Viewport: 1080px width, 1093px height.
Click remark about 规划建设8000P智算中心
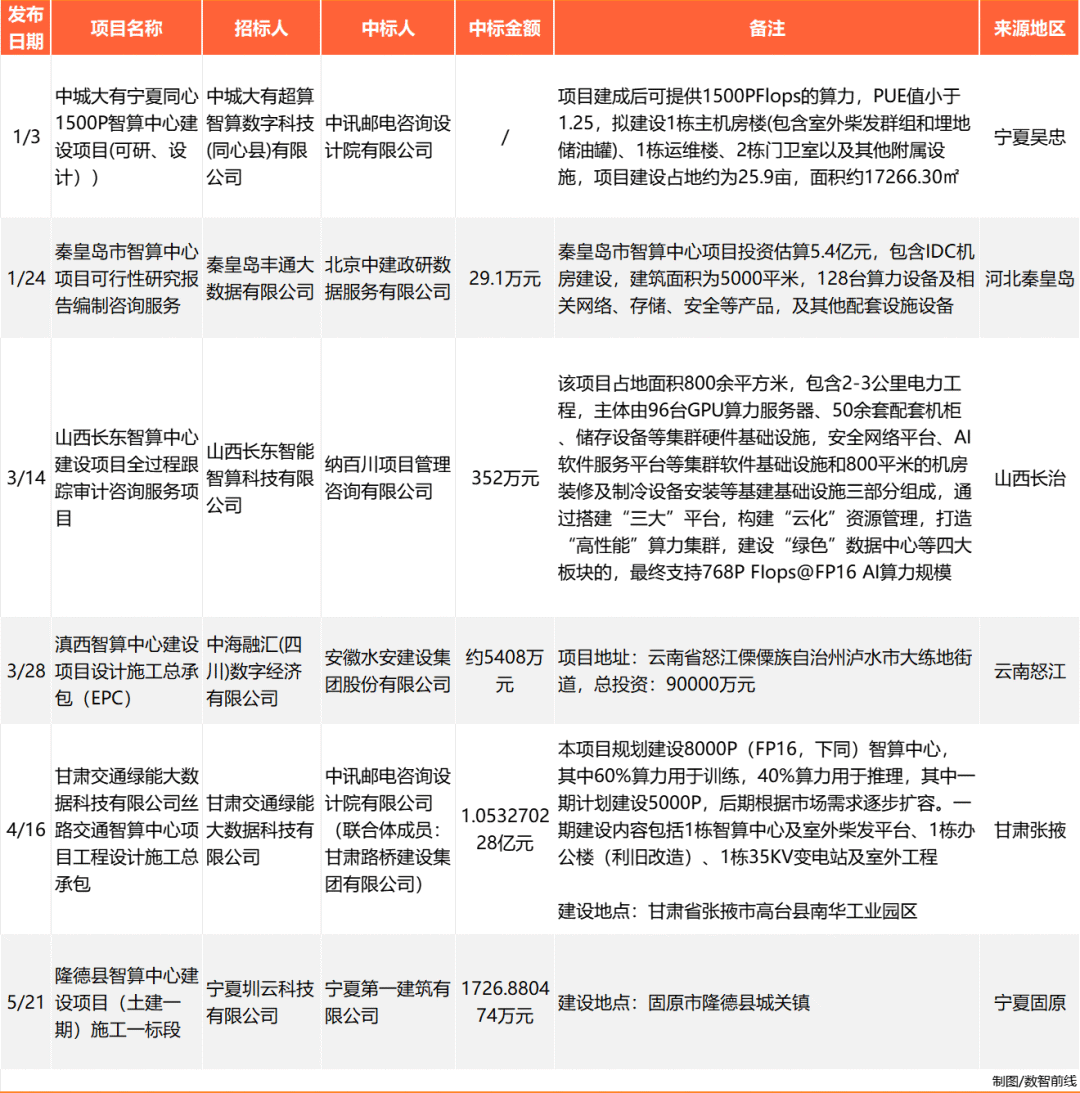[766, 803]
